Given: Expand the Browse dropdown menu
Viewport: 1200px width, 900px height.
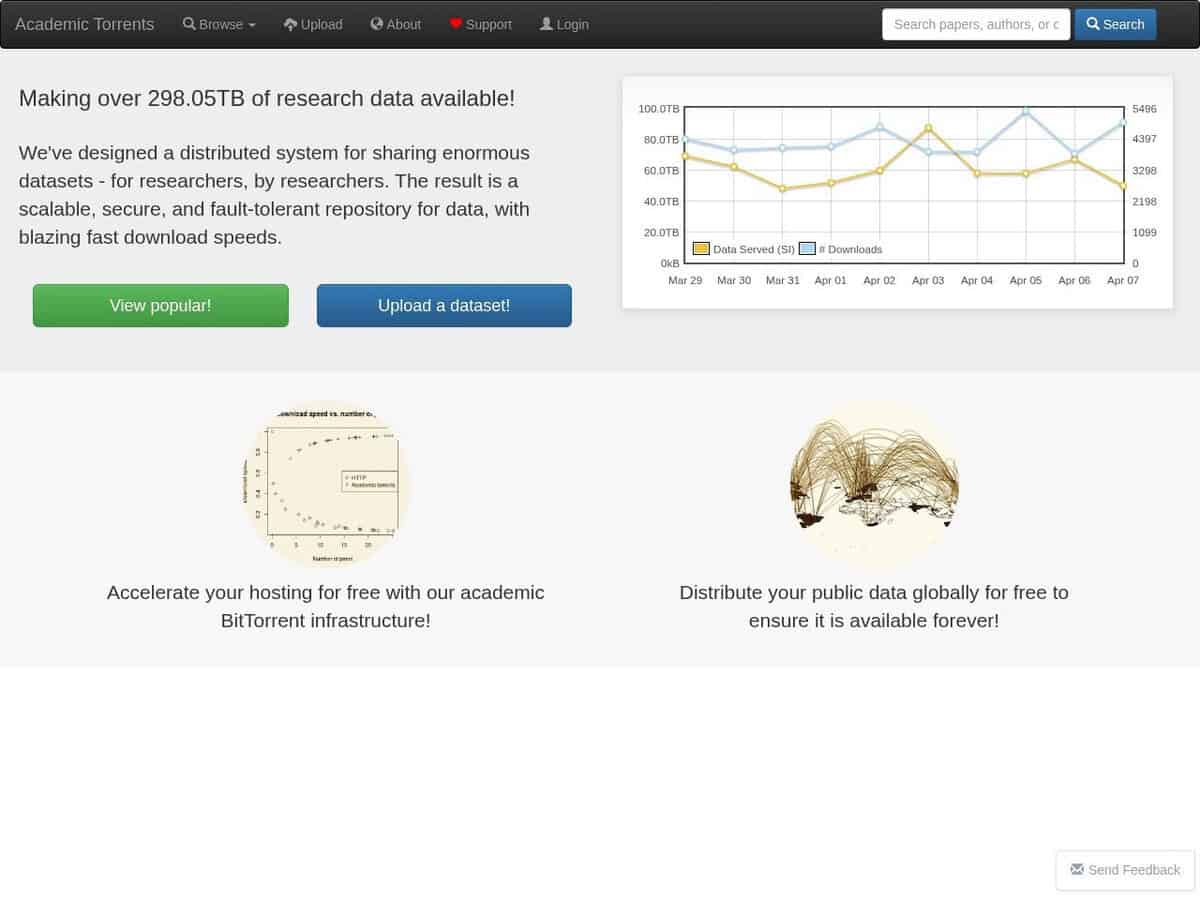Looking at the screenshot, I should point(219,24).
